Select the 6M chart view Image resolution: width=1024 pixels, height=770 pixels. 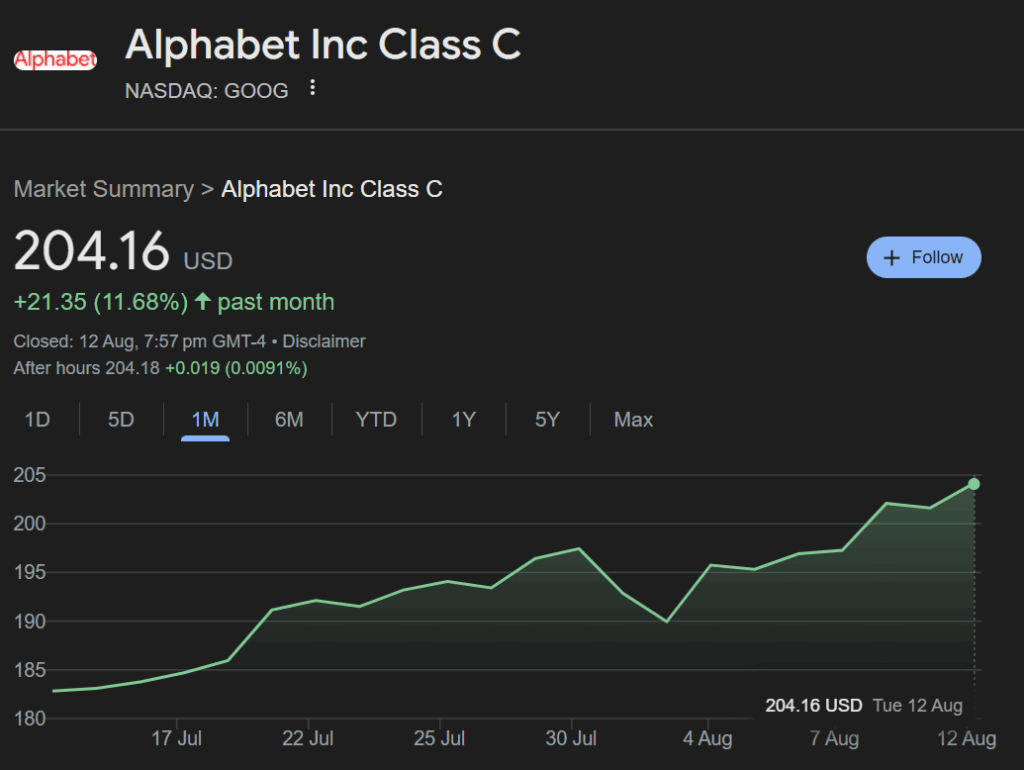pos(288,419)
